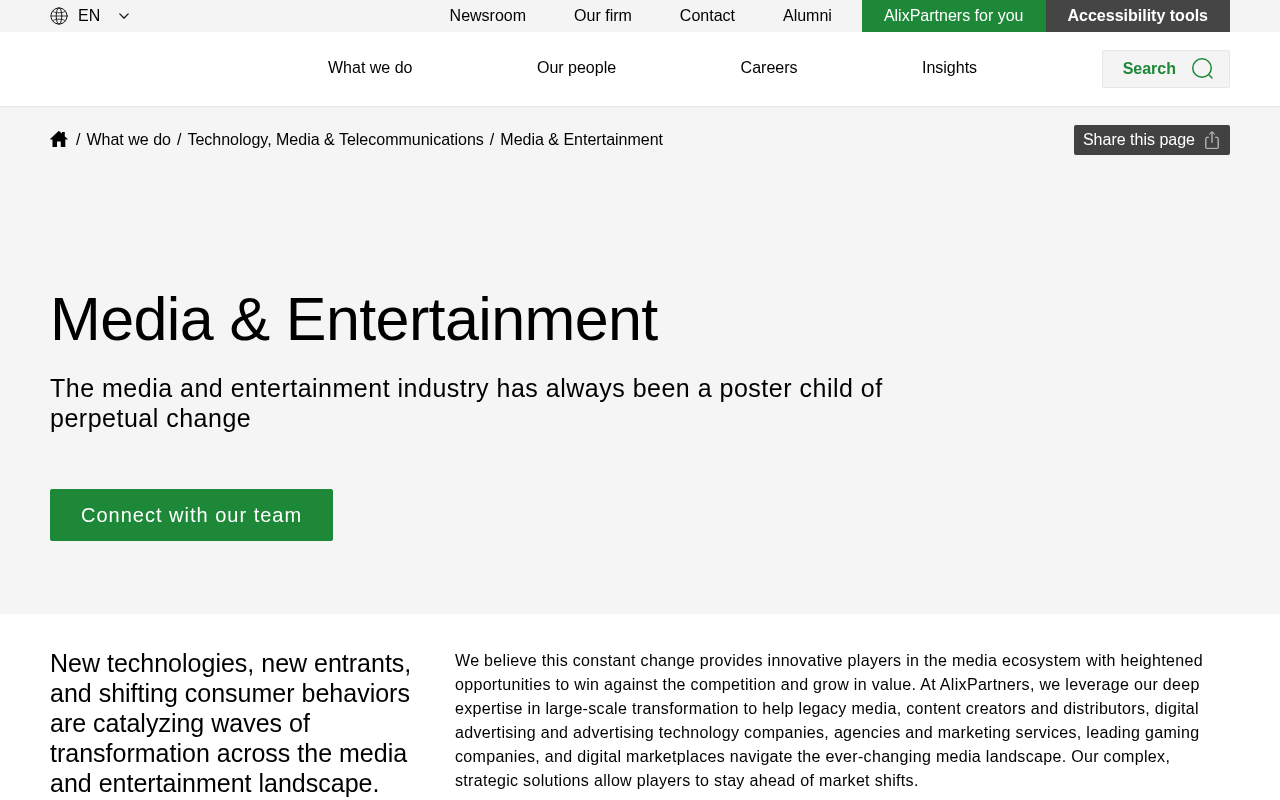This screenshot has height=800, width=1280.
Task: Click the Share this page button
Action: pyautogui.click(x=1152, y=140)
